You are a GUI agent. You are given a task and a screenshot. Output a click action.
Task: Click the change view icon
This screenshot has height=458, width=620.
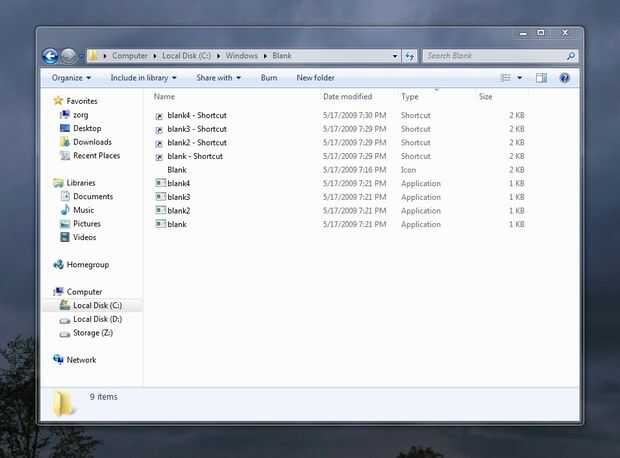coord(506,78)
